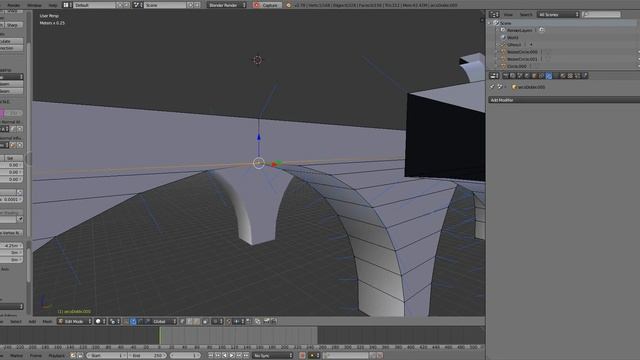Play animation forward
This screenshot has width=640, height=360.
click(231, 356)
